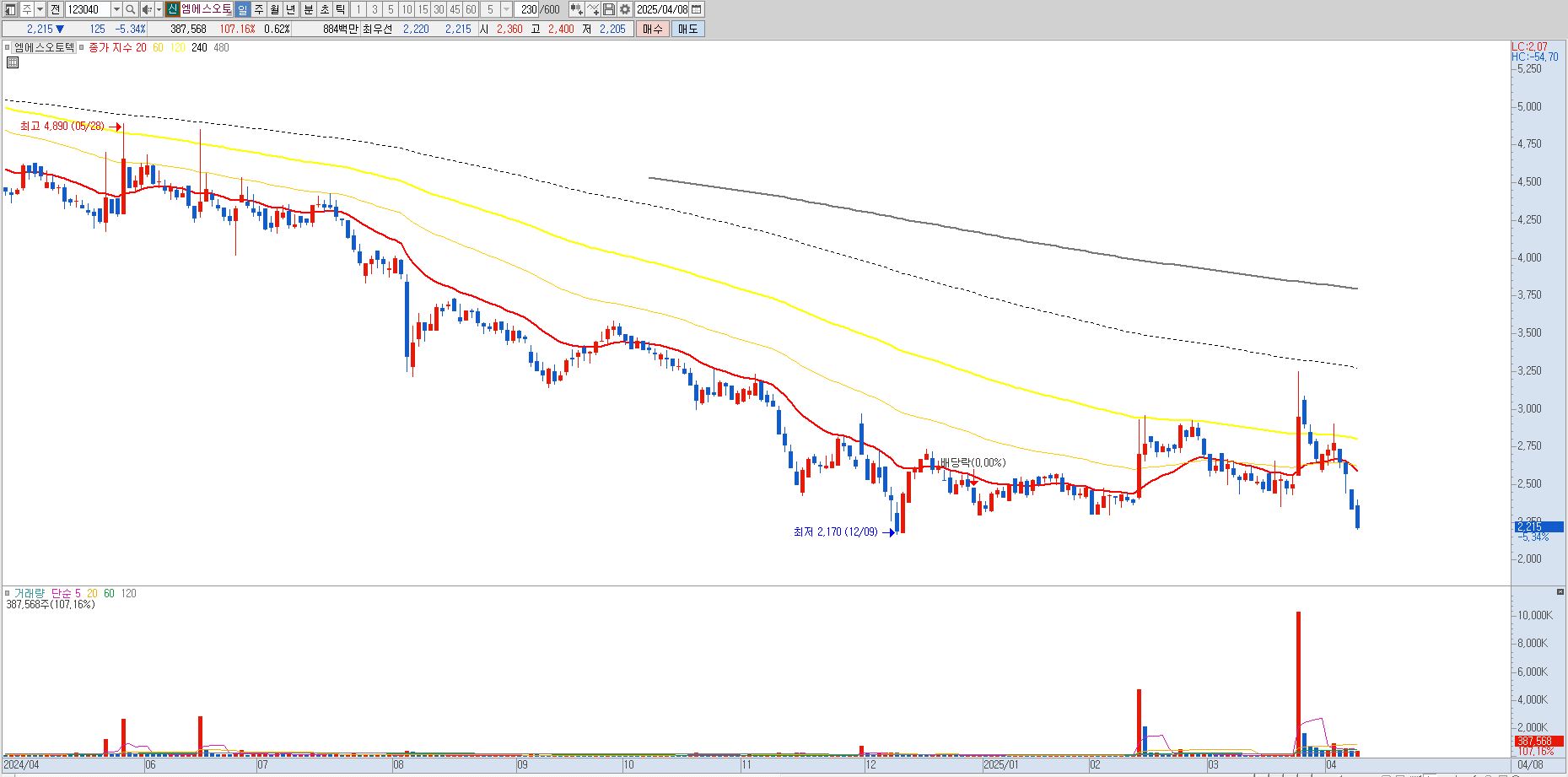Switch to minute '분' chart
Screen dimensions: 1568x777
(308, 9)
